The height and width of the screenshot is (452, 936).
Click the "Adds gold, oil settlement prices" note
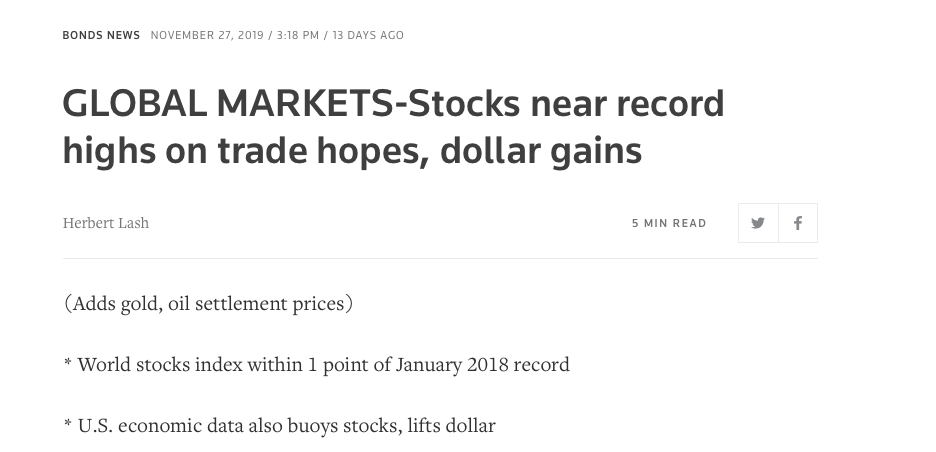pos(208,303)
